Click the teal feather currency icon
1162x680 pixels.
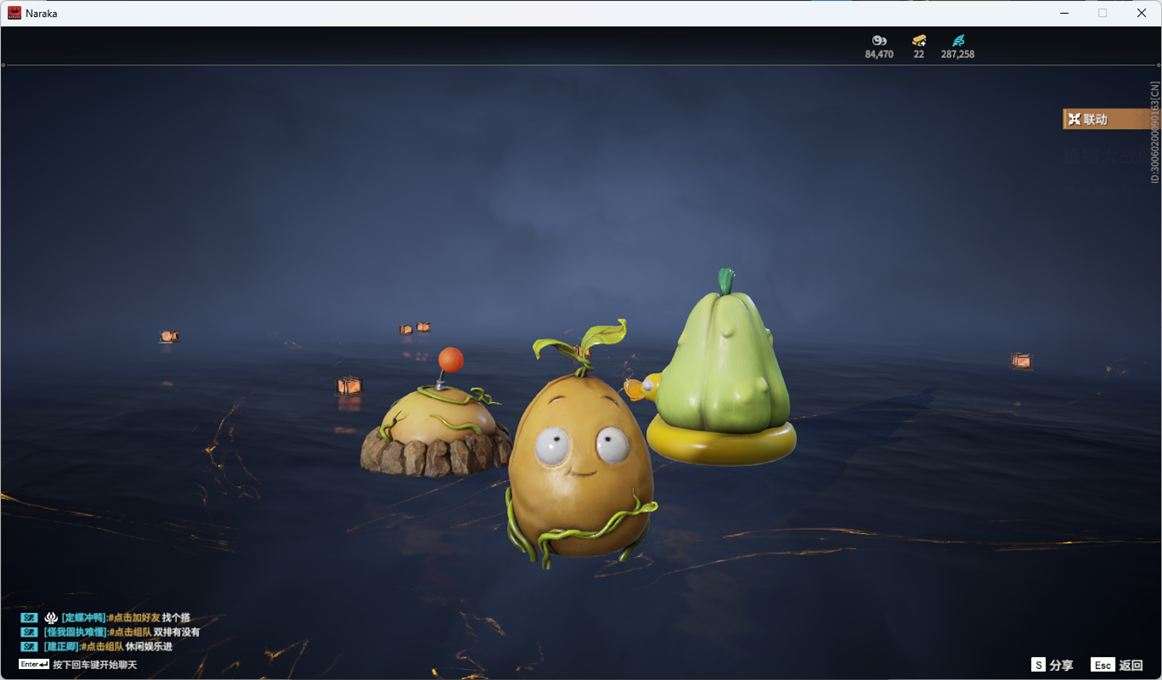click(x=958, y=40)
